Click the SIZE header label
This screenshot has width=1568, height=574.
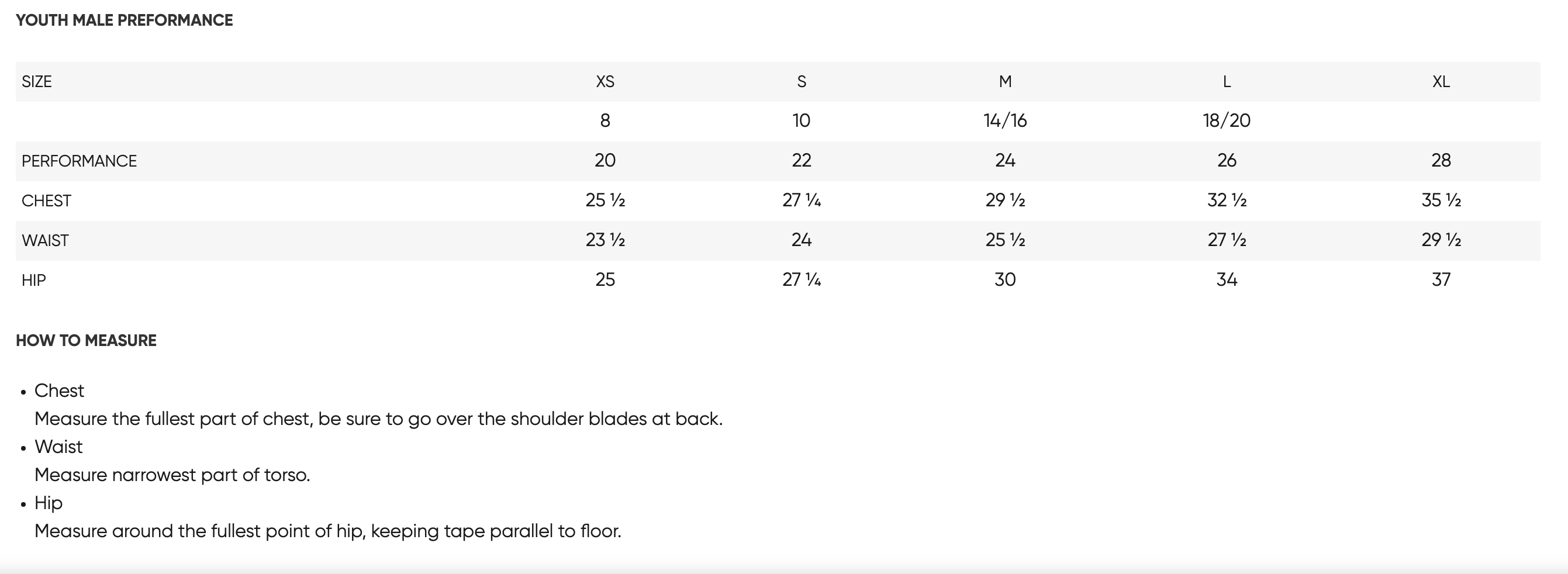36,82
